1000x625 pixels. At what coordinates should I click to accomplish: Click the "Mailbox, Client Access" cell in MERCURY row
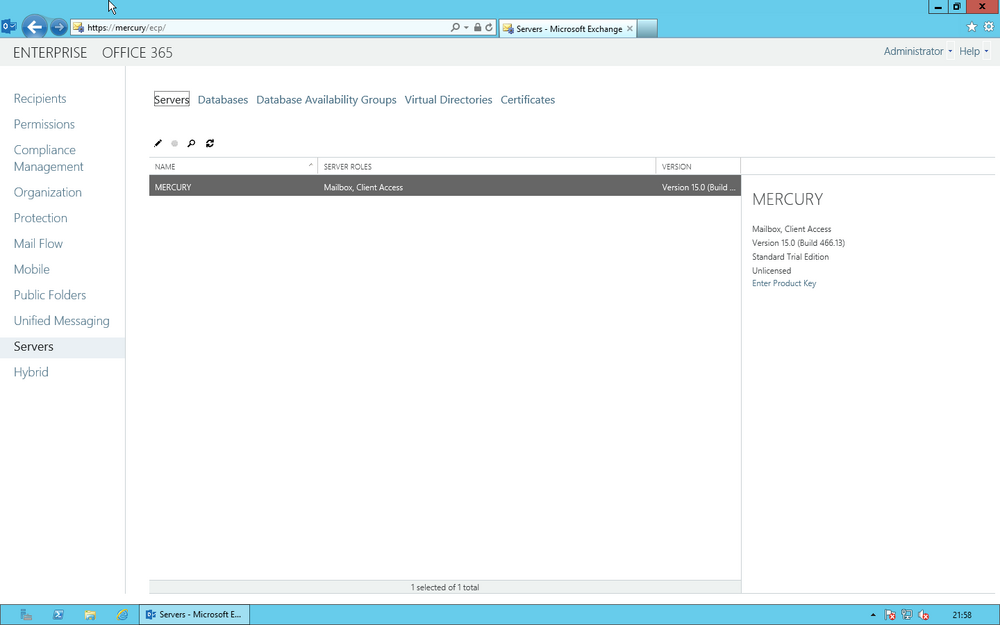(x=363, y=188)
